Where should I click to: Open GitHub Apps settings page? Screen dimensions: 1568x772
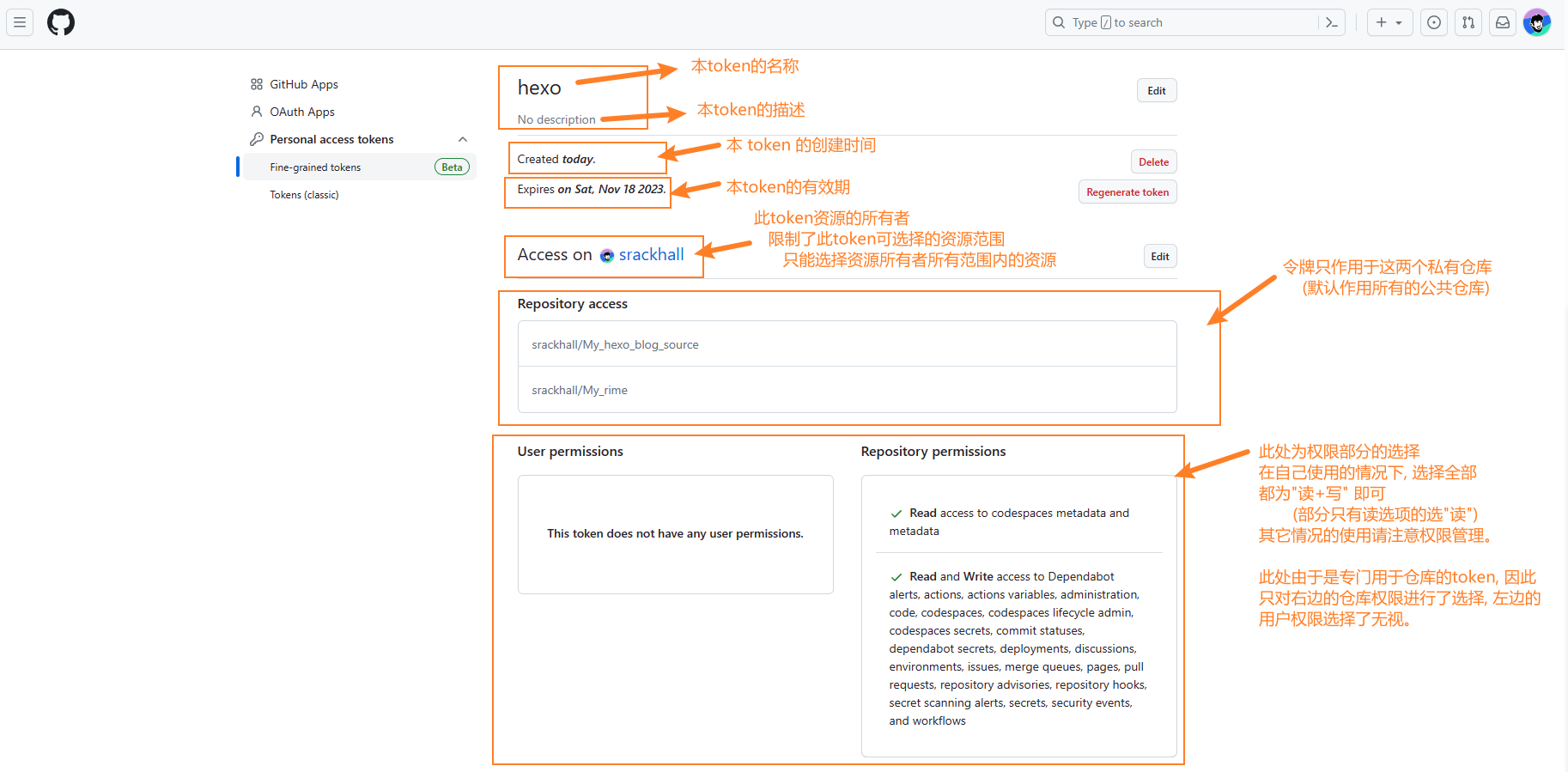(x=303, y=84)
